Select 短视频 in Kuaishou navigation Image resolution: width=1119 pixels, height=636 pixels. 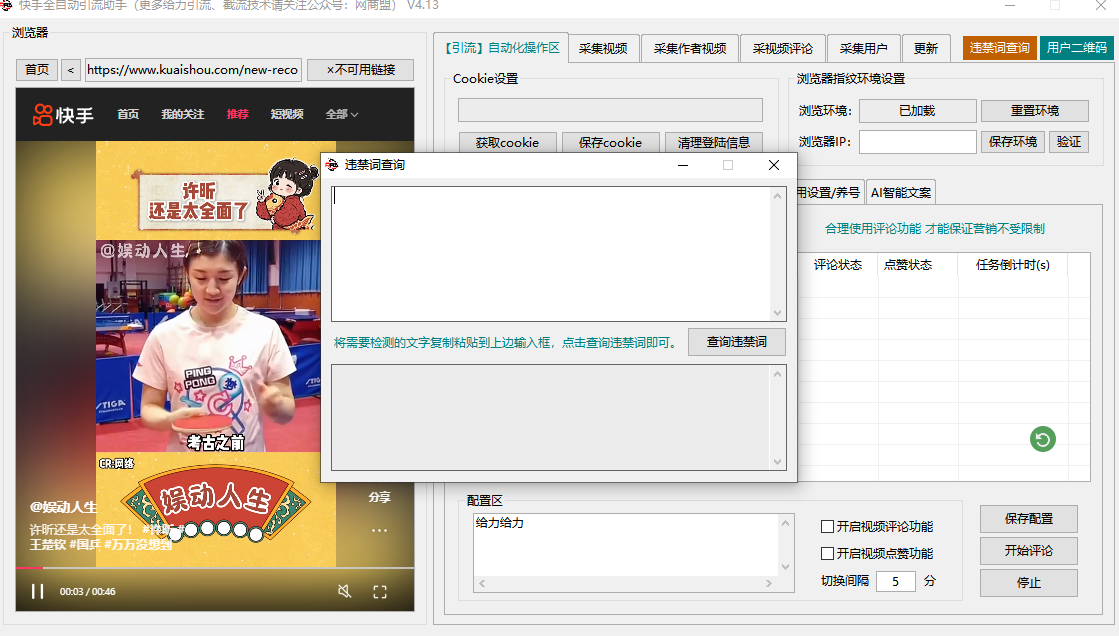pos(287,114)
